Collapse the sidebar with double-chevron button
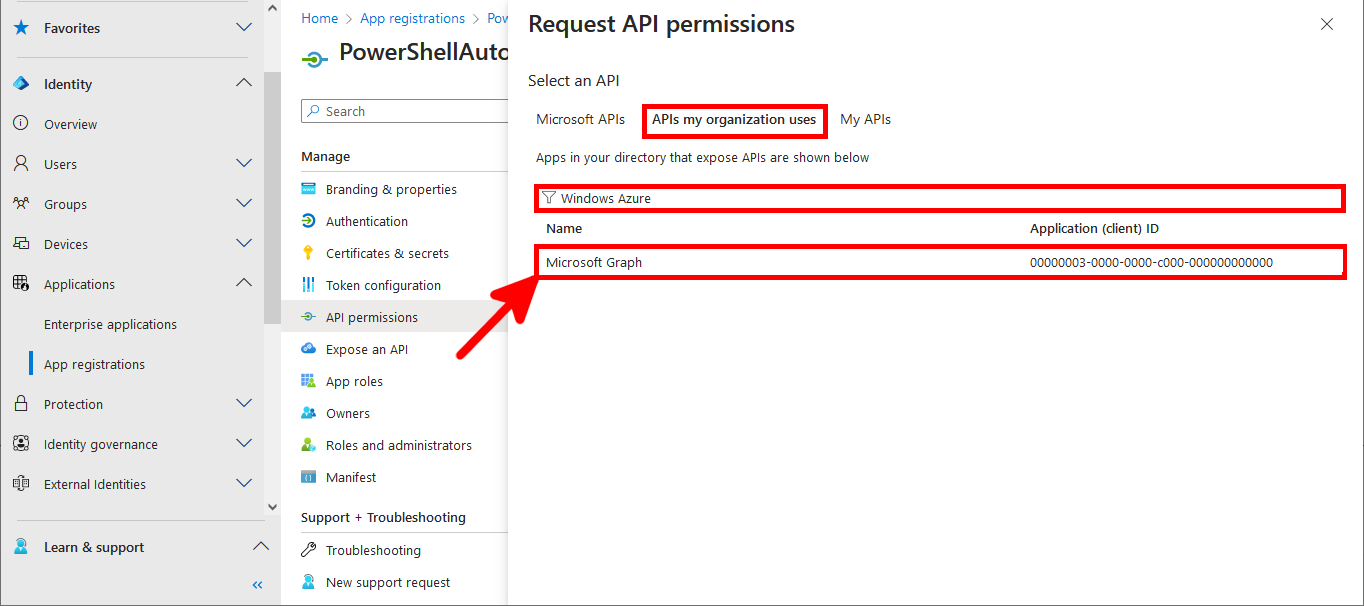Viewport: 1364px width, 606px height. coord(257,585)
